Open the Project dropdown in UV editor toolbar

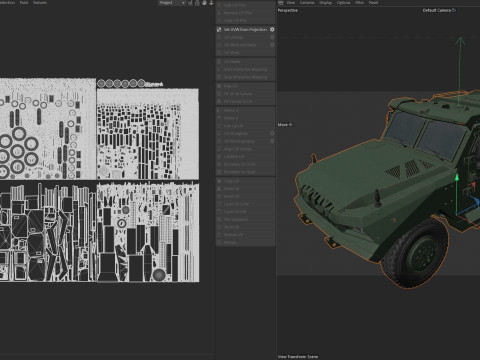(172, 3)
